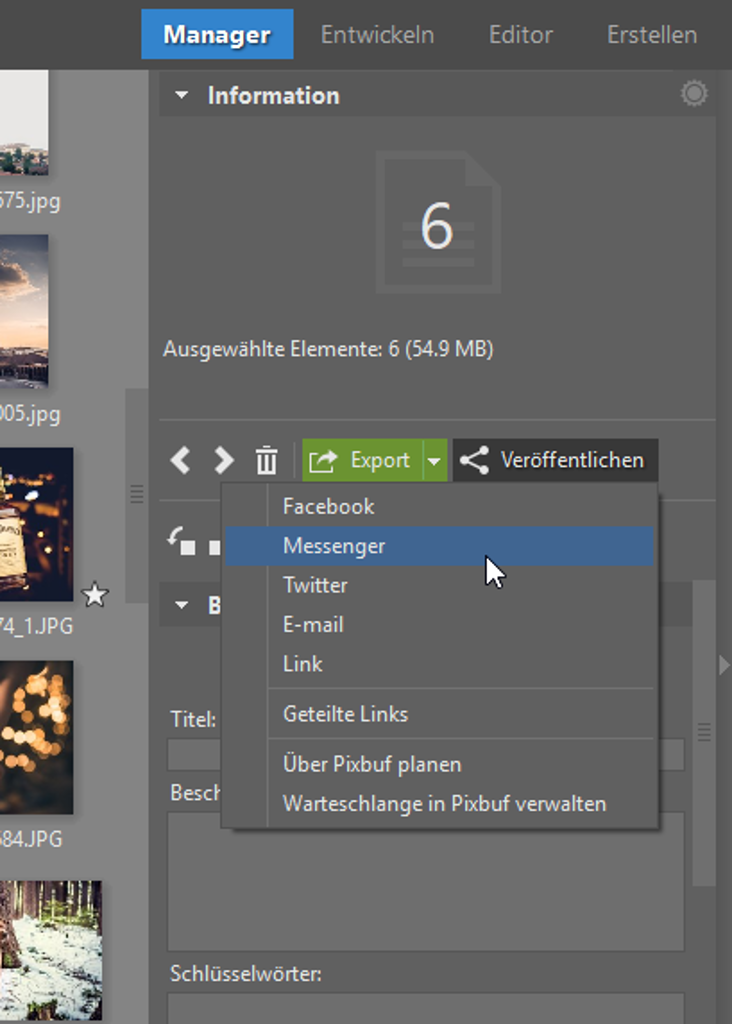Screen dimensions: 732x1024
Task: Click the rotate left icon
Action: (181, 541)
